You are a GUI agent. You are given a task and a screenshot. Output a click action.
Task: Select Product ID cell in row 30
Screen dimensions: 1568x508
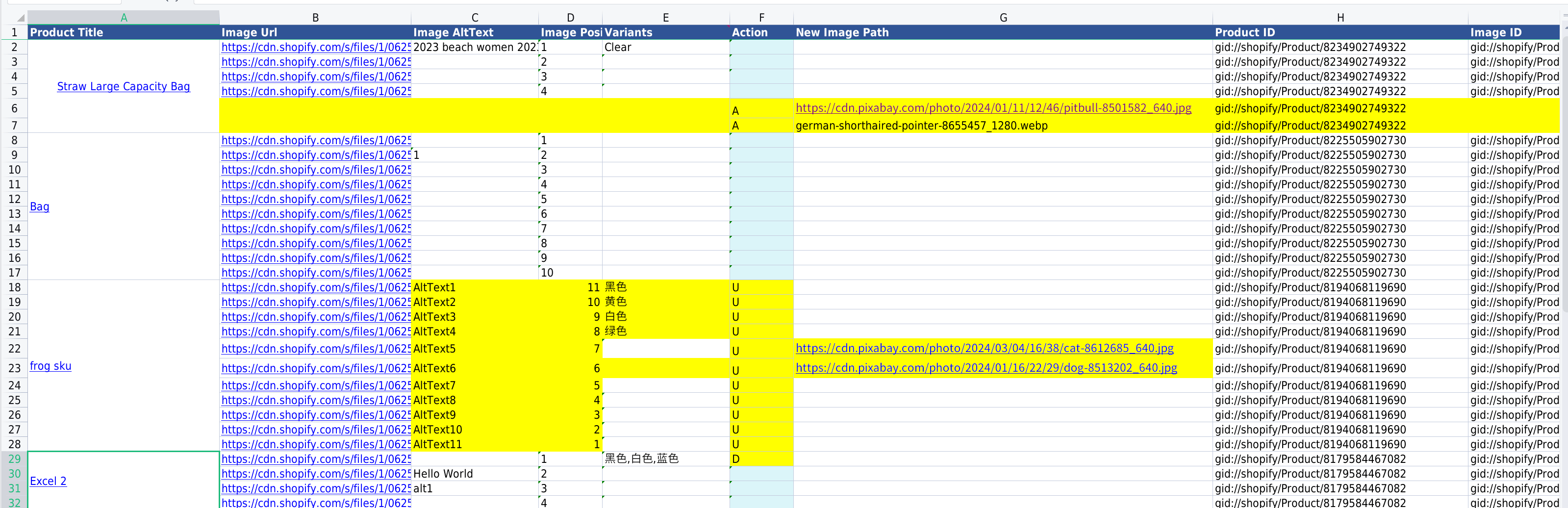1340,473
